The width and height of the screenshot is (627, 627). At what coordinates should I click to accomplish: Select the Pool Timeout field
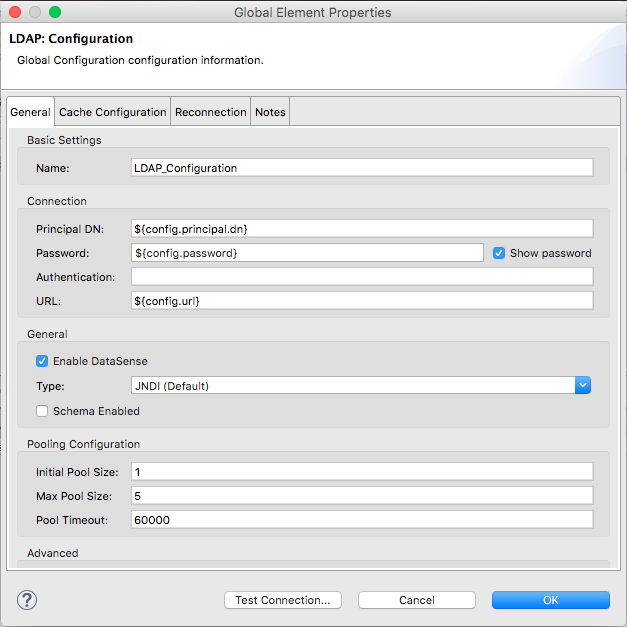click(x=362, y=520)
